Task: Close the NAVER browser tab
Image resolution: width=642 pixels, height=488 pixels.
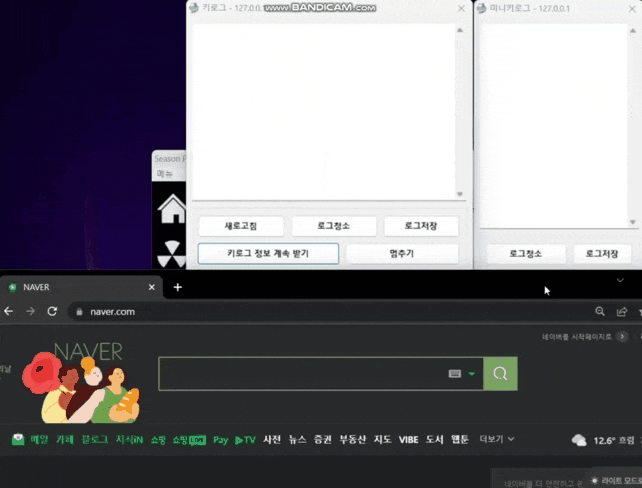Action: (x=151, y=287)
